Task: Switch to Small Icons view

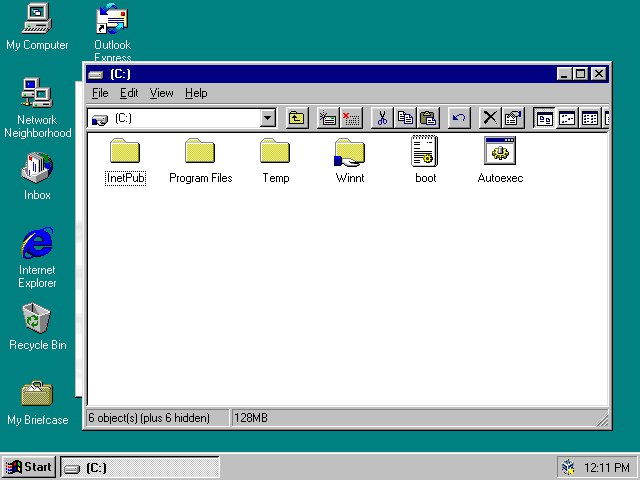Action: 567,118
